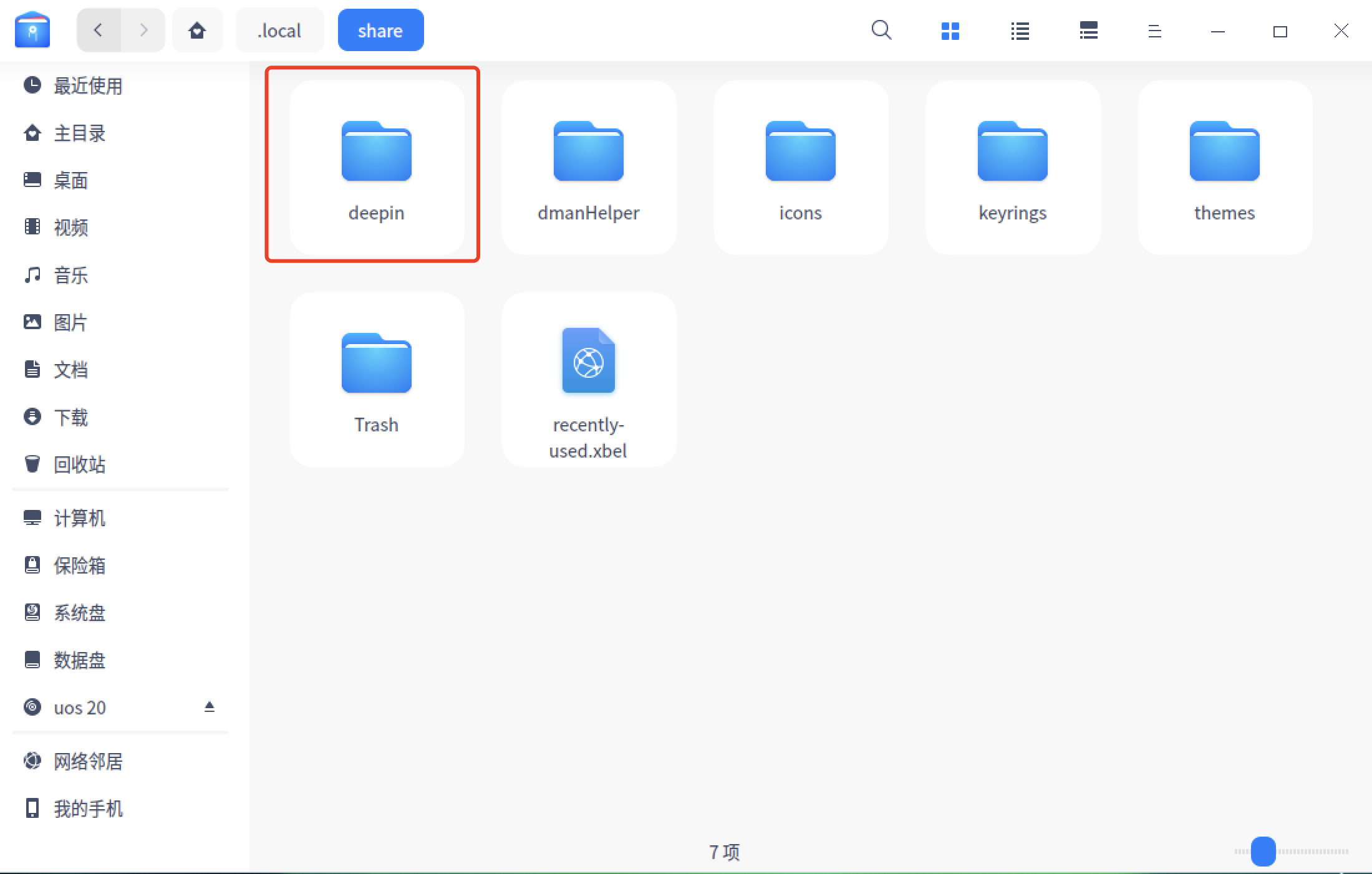Minimize the file manager window
Image resolution: width=1372 pixels, height=874 pixels.
[x=1217, y=31]
